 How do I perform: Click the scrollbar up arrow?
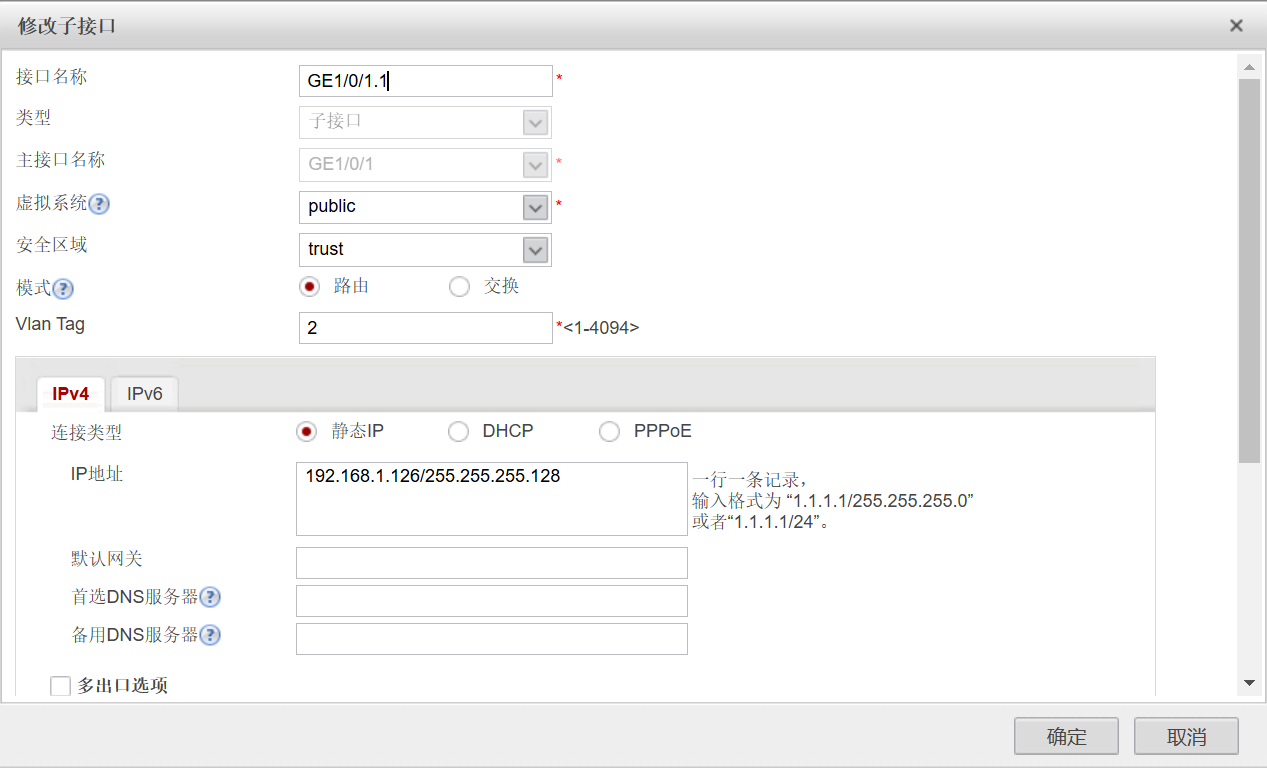point(1248,68)
